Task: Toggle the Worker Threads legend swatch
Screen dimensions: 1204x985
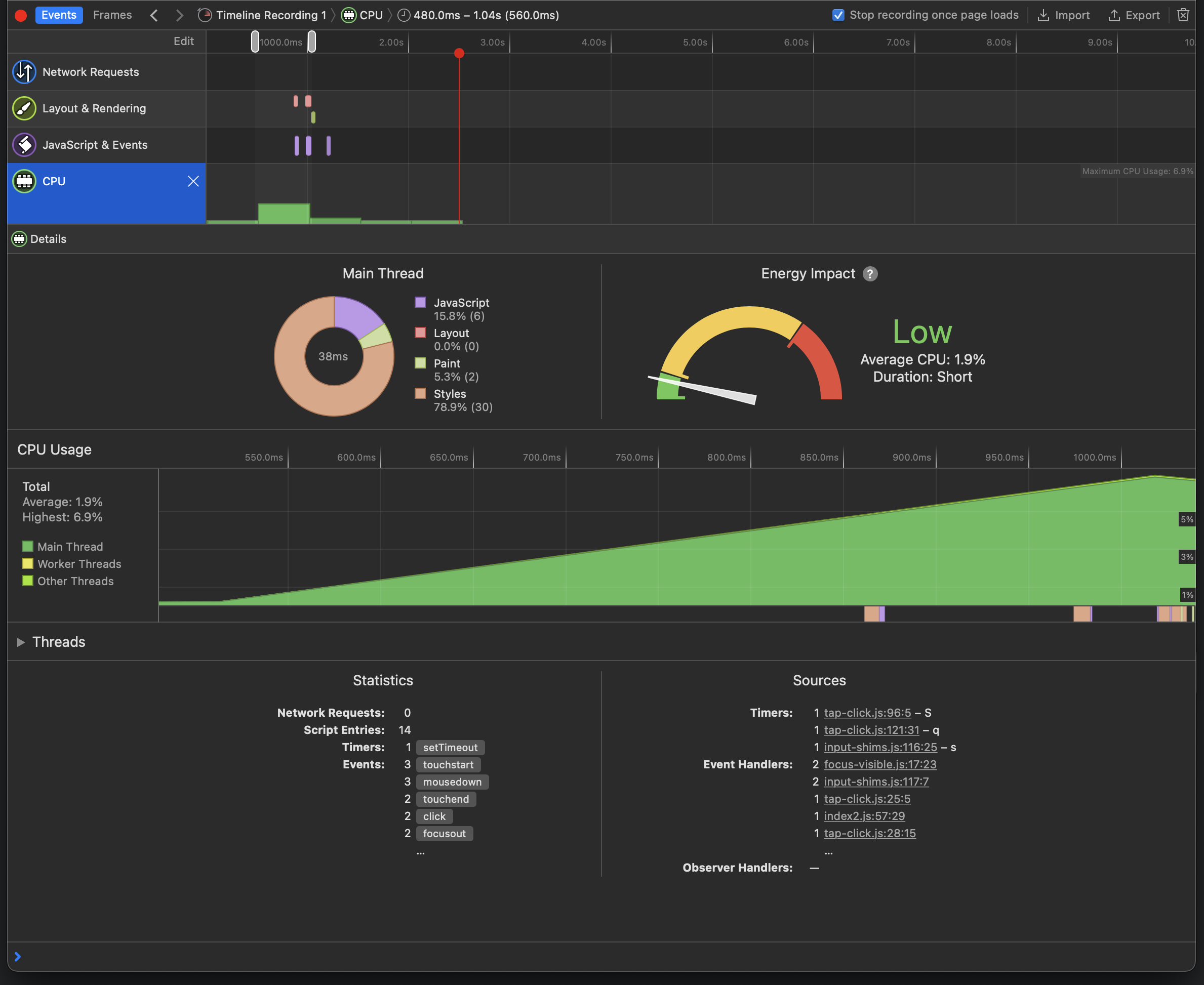Action: tap(28, 563)
